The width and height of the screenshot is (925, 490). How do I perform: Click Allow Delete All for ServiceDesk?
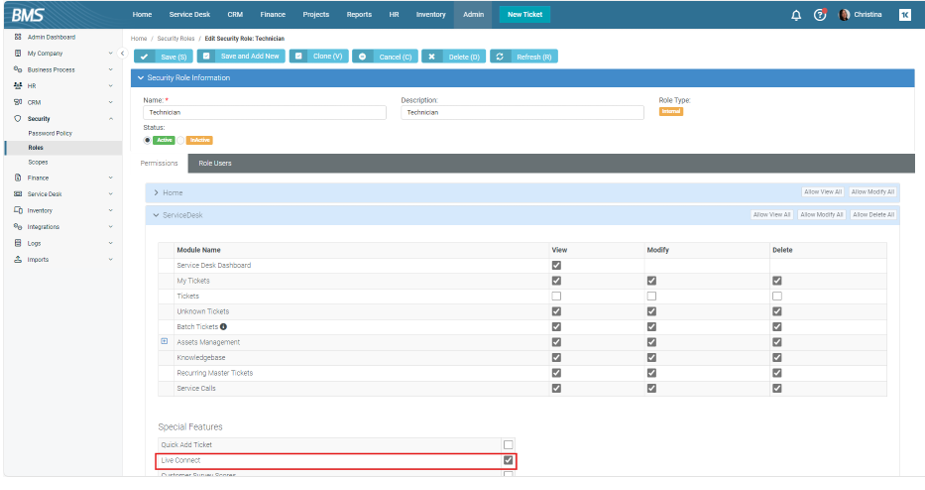873,215
